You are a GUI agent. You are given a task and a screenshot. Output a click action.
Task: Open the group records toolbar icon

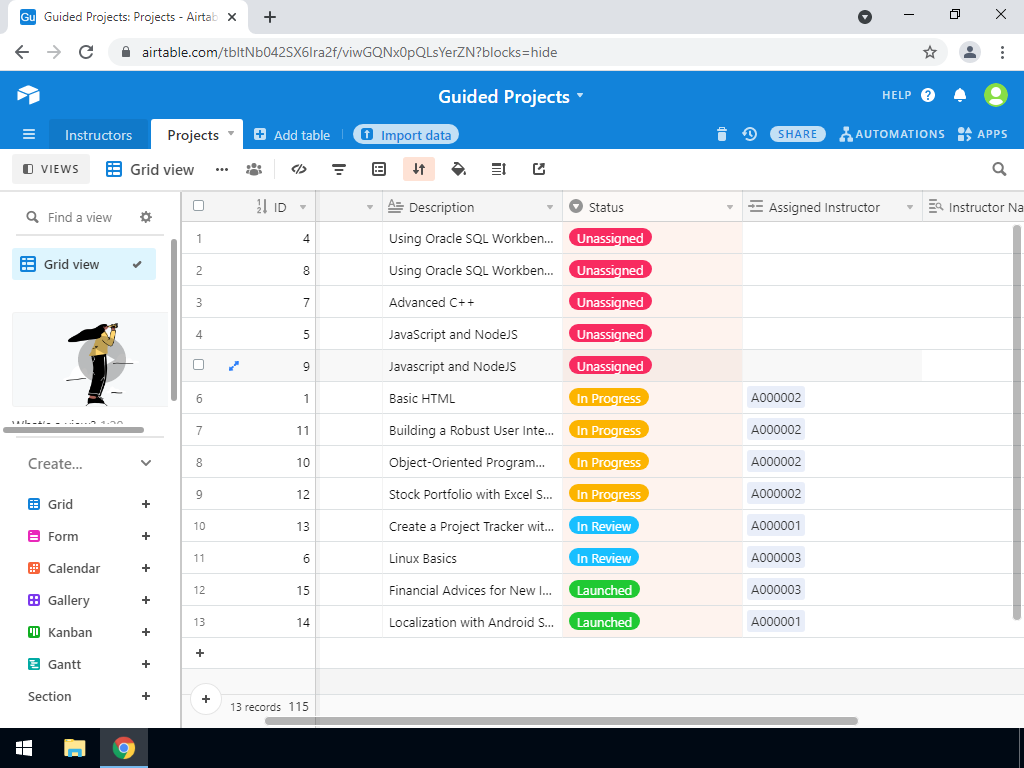379,170
